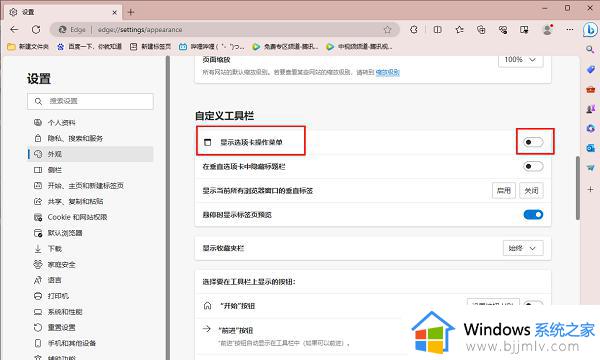Go back using the browser back arrow
The width and height of the screenshot is (600, 360).
click(x=14, y=29)
